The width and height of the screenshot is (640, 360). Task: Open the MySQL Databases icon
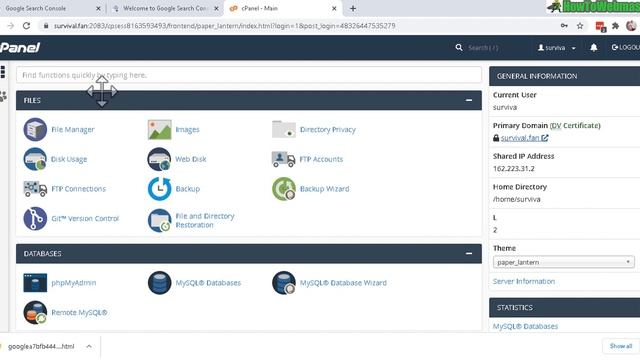tap(159, 282)
